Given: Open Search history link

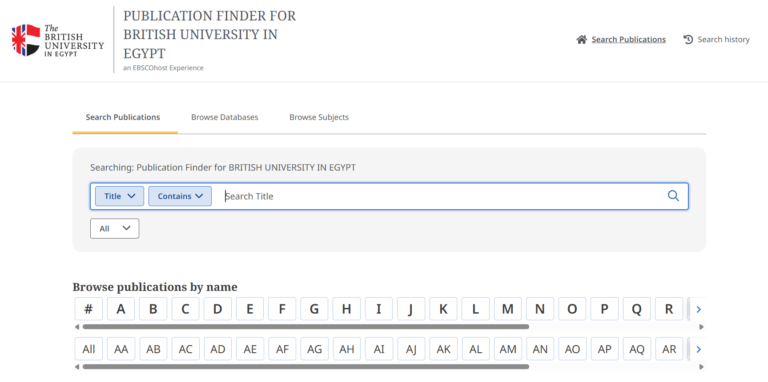Looking at the screenshot, I should pos(723,40).
